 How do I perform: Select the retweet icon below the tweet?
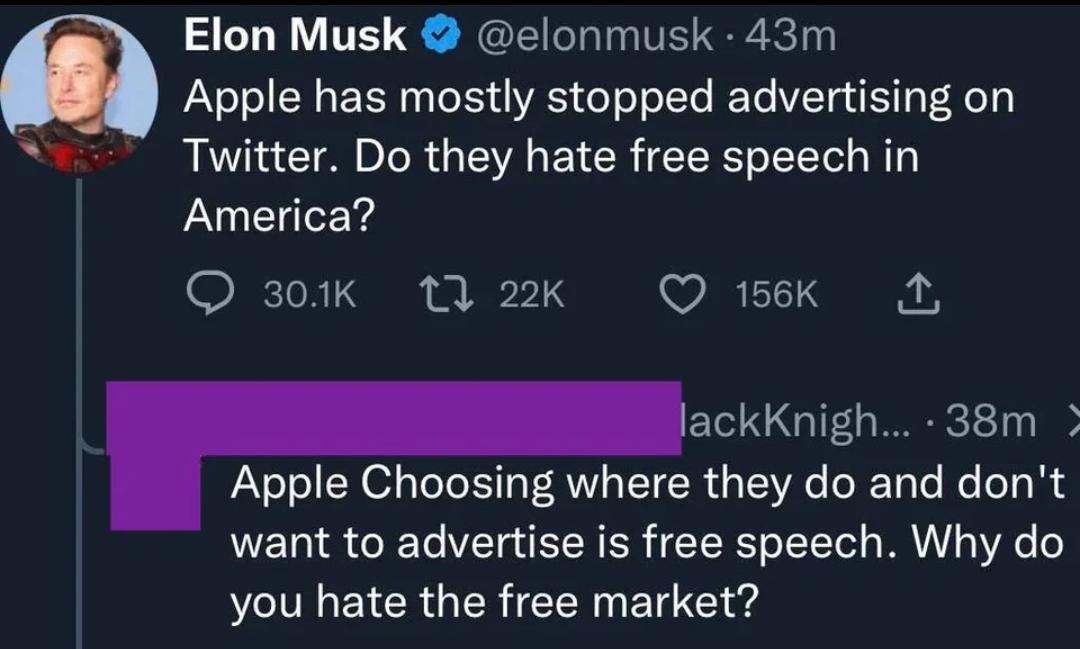449,293
